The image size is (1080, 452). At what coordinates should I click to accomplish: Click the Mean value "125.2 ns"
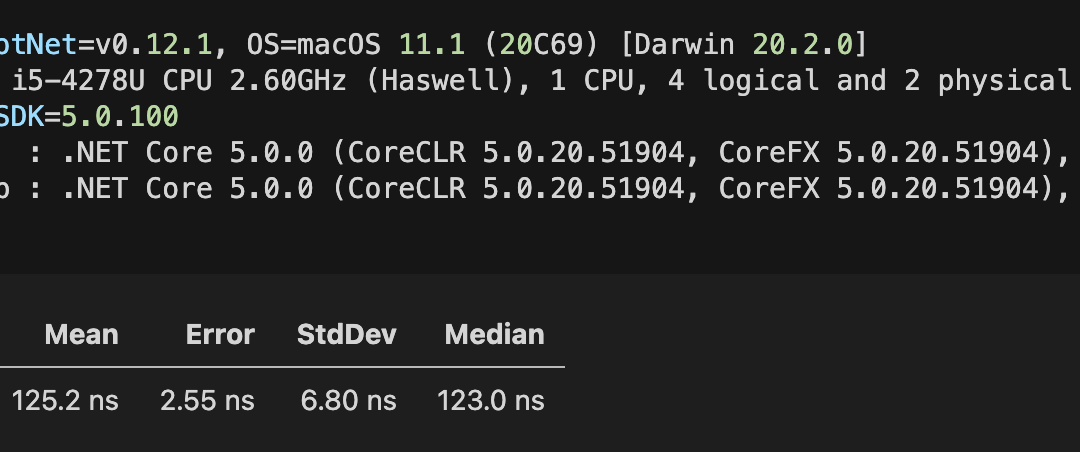65,401
